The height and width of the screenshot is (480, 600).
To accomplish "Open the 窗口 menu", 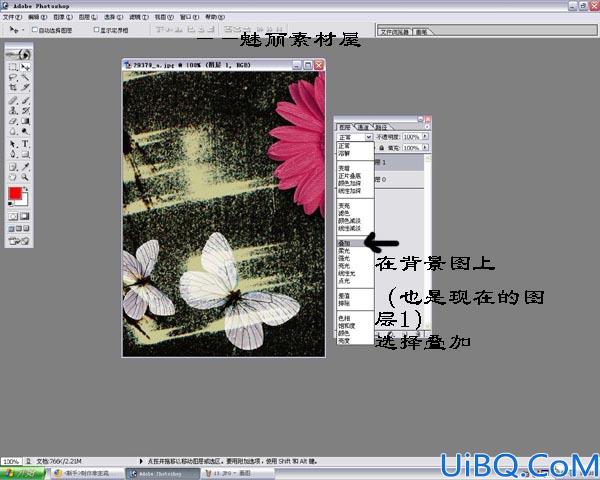I will (x=189, y=17).
